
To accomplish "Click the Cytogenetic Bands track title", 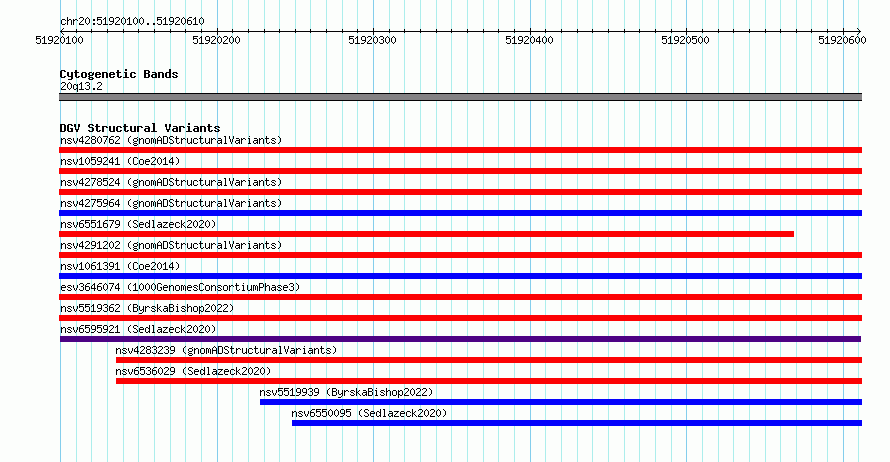I will click(119, 74).
